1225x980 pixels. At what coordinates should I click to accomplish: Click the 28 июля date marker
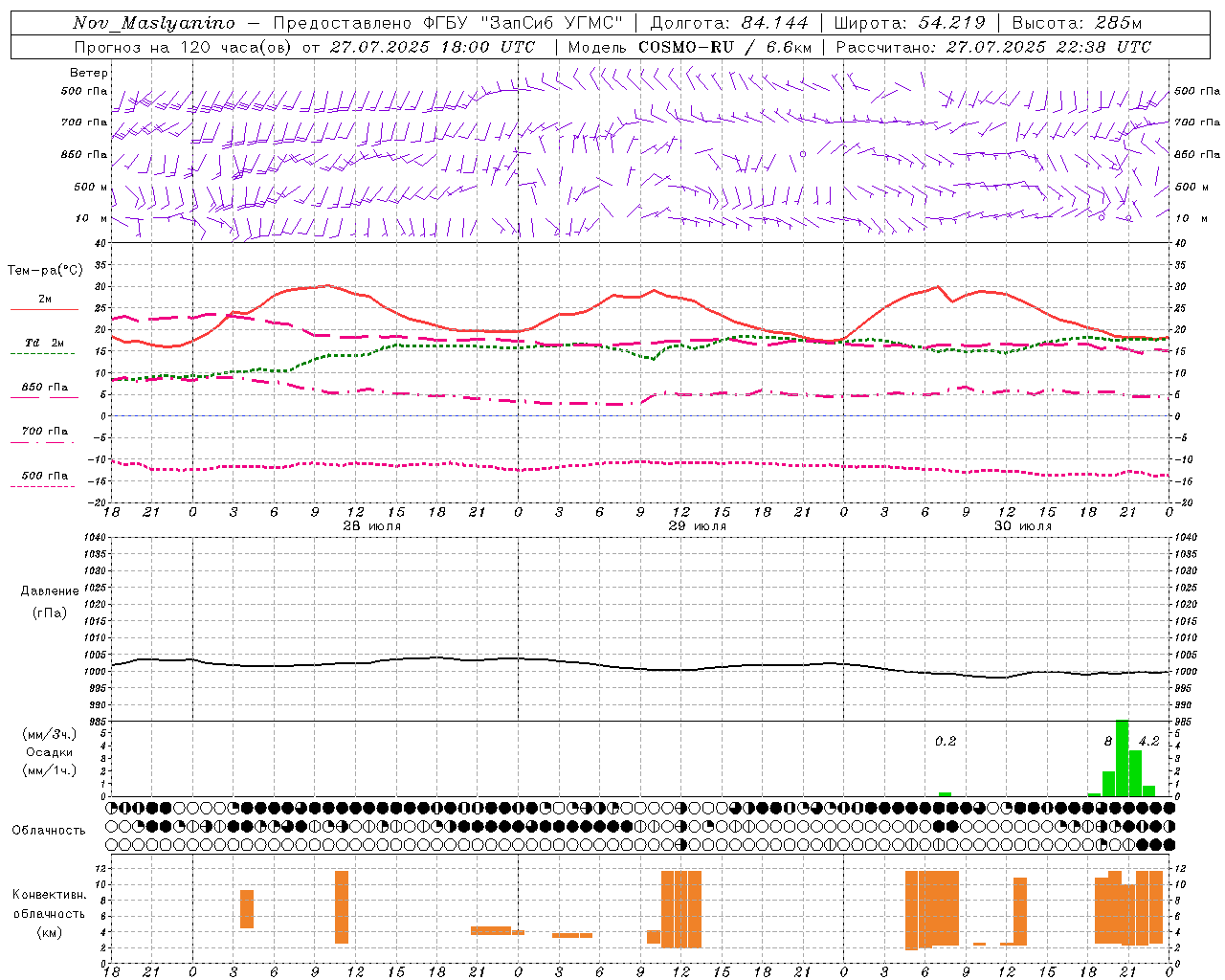coord(372,526)
